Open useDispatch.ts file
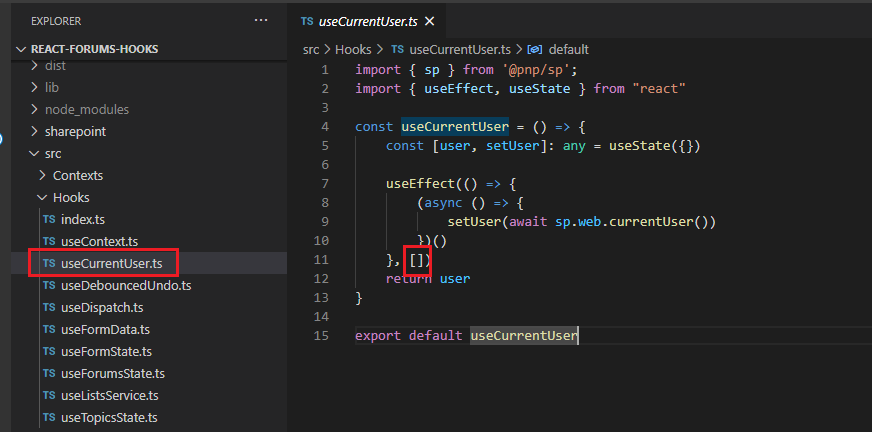 click(102, 307)
